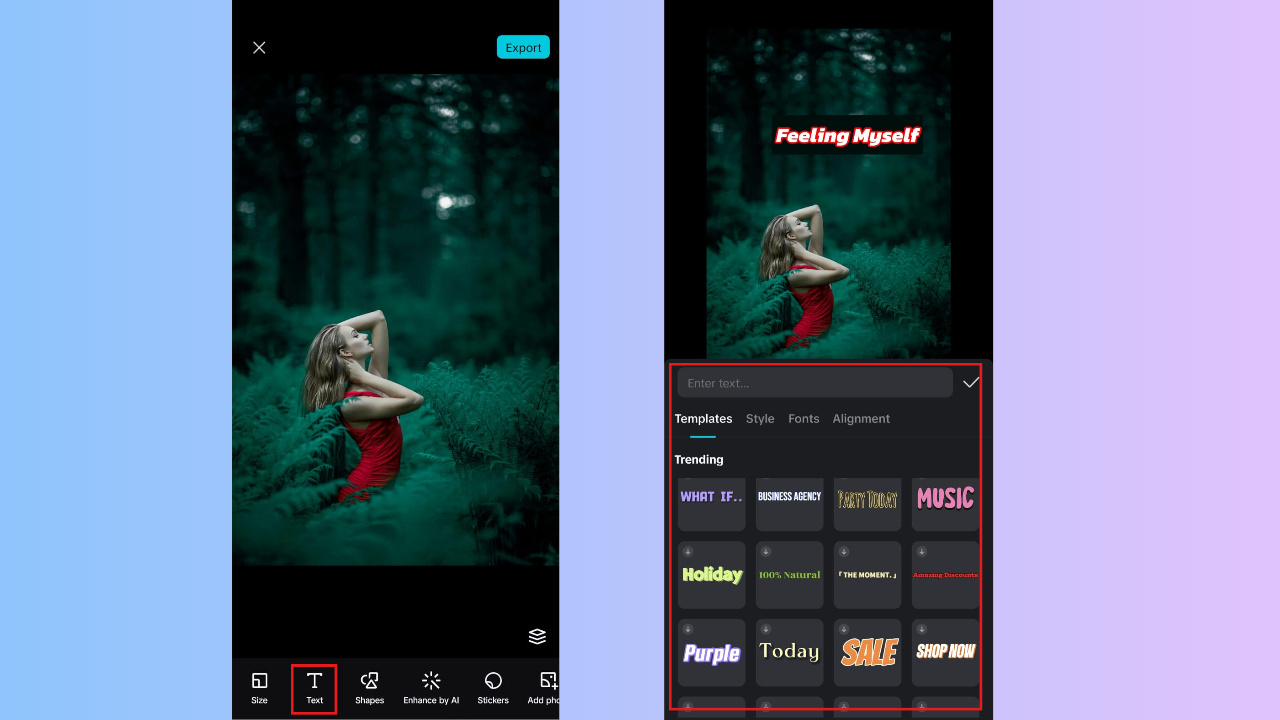
Task: Download the Holiday text template
Action: coord(711,574)
